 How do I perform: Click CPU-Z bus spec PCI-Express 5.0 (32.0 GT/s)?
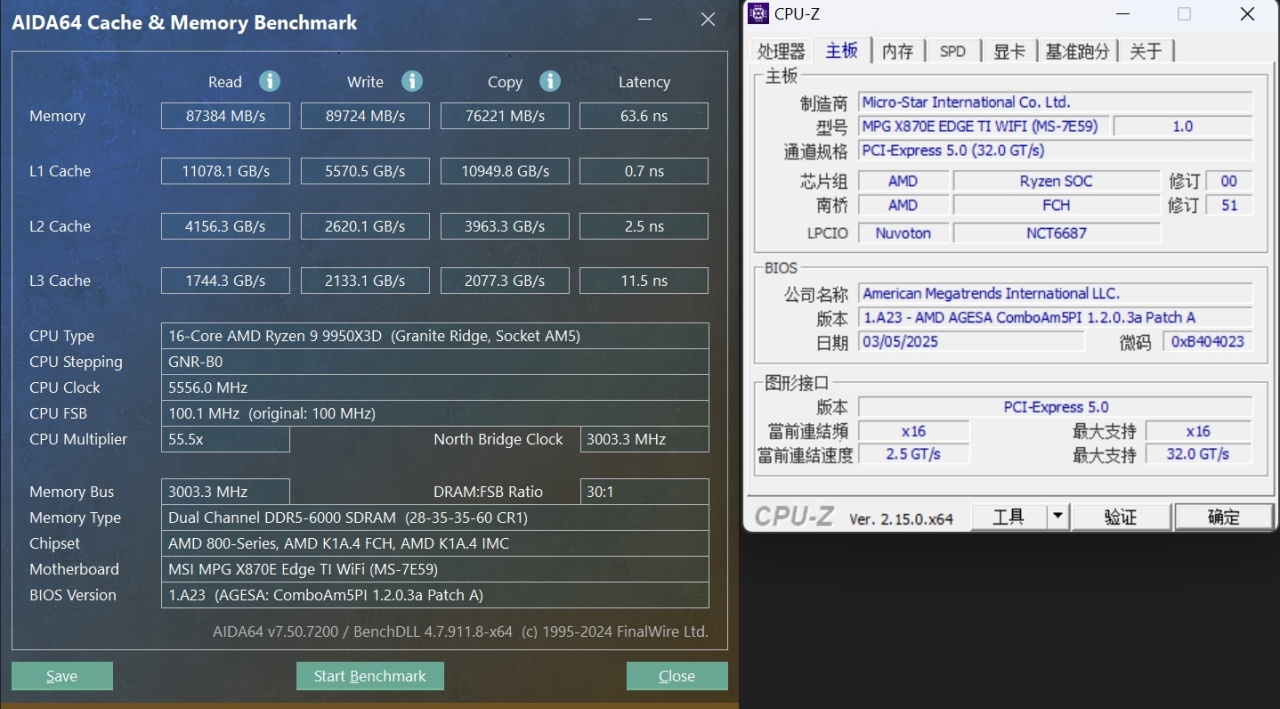[1055, 150]
